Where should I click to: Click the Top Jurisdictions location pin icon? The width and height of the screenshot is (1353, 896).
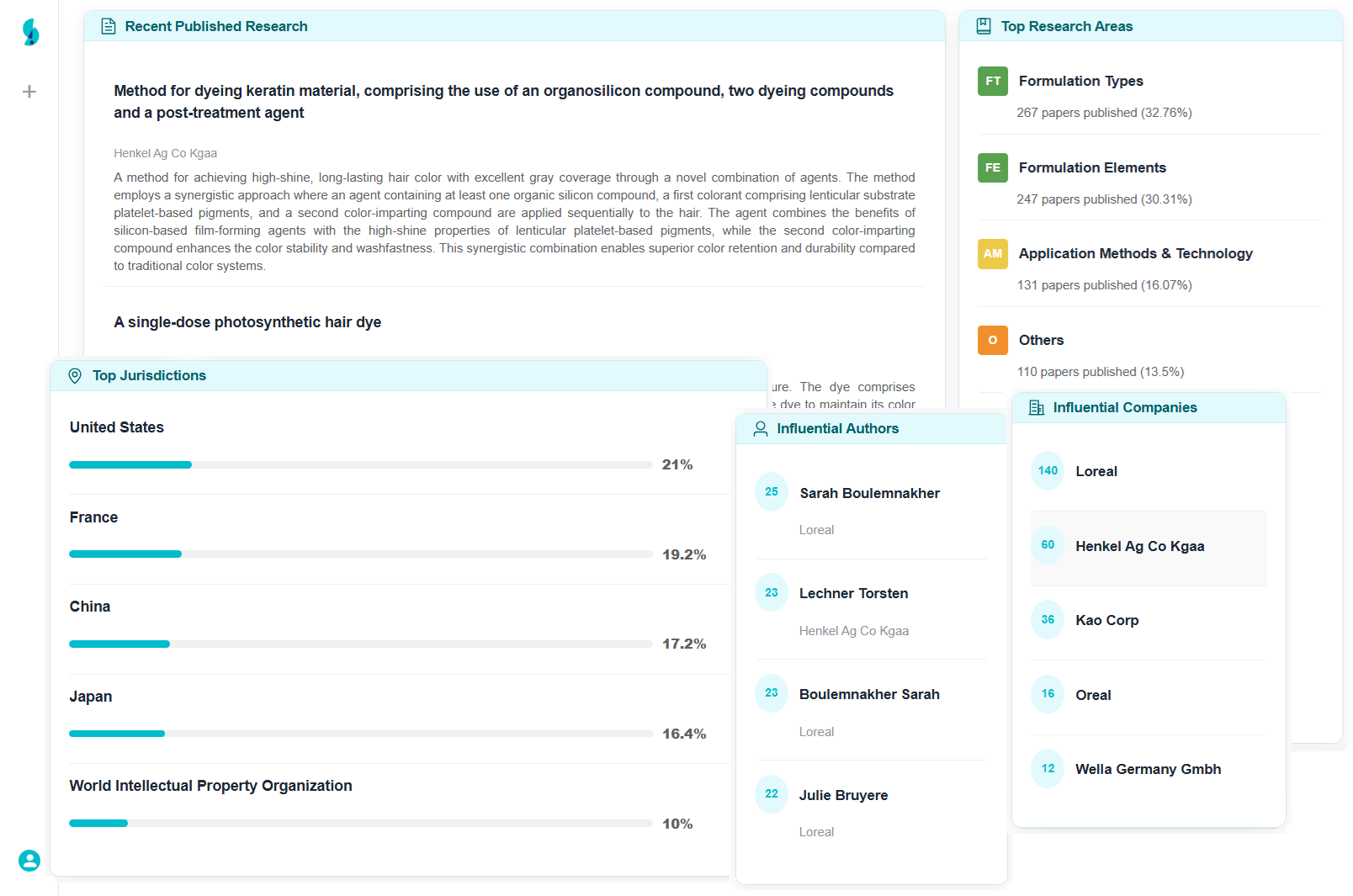75,376
